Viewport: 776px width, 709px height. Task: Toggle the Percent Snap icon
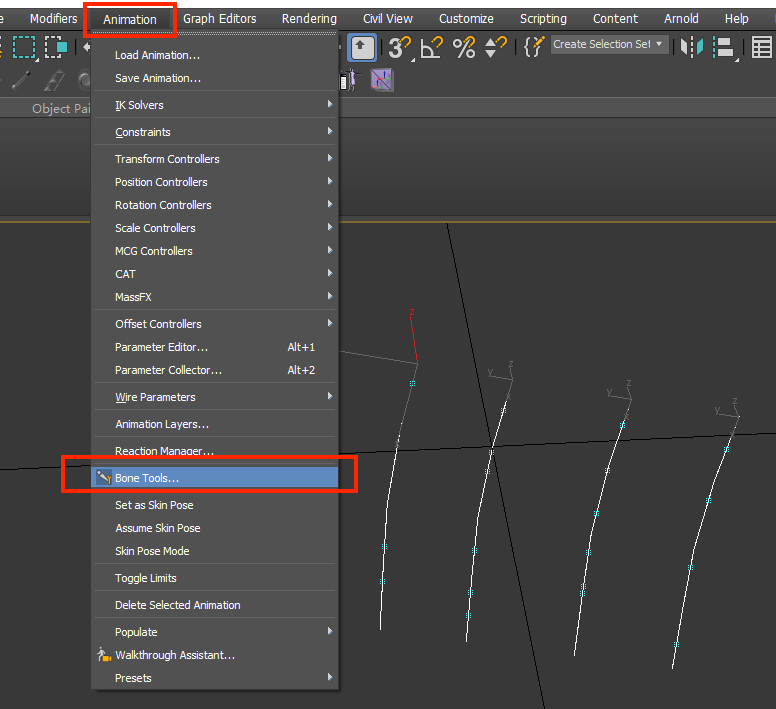click(x=464, y=47)
